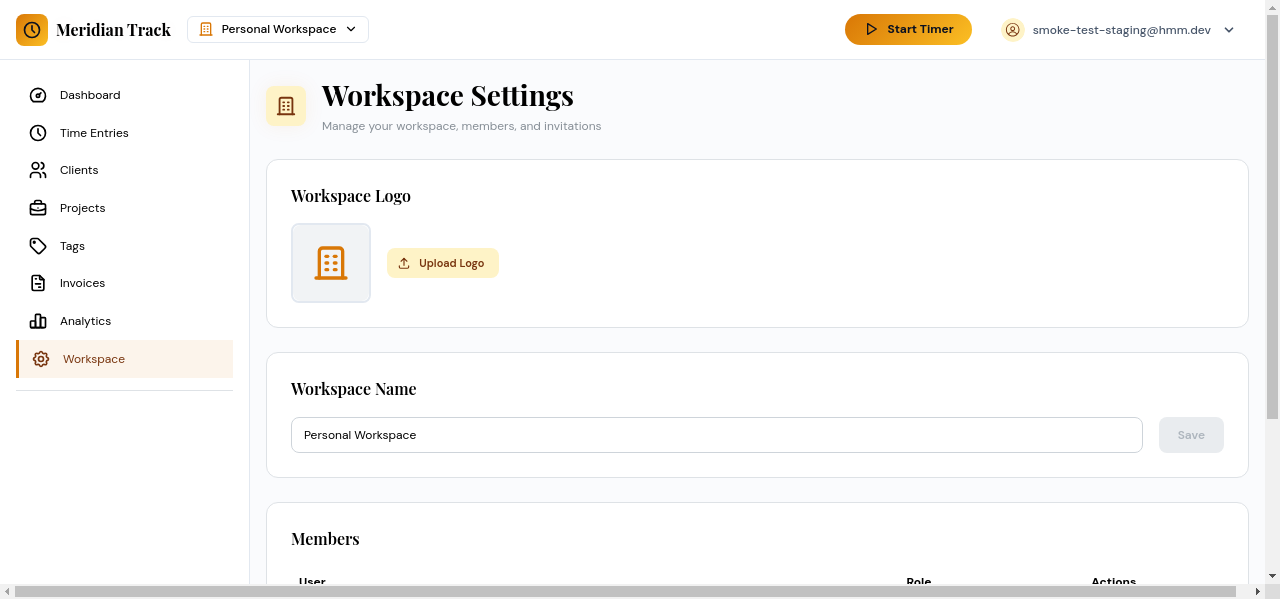The image size is (1280, 599).
Task: Open the Personal Workspace switcher dropdown
Action: tap(277, 29)
